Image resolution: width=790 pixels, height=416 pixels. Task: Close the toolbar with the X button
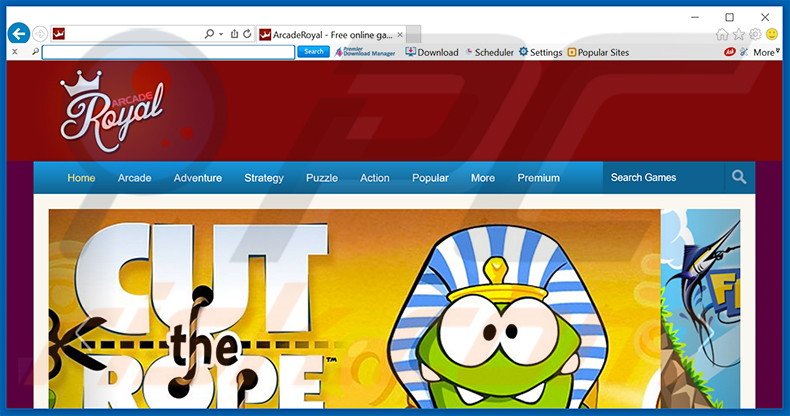click(x=15, y=52)
